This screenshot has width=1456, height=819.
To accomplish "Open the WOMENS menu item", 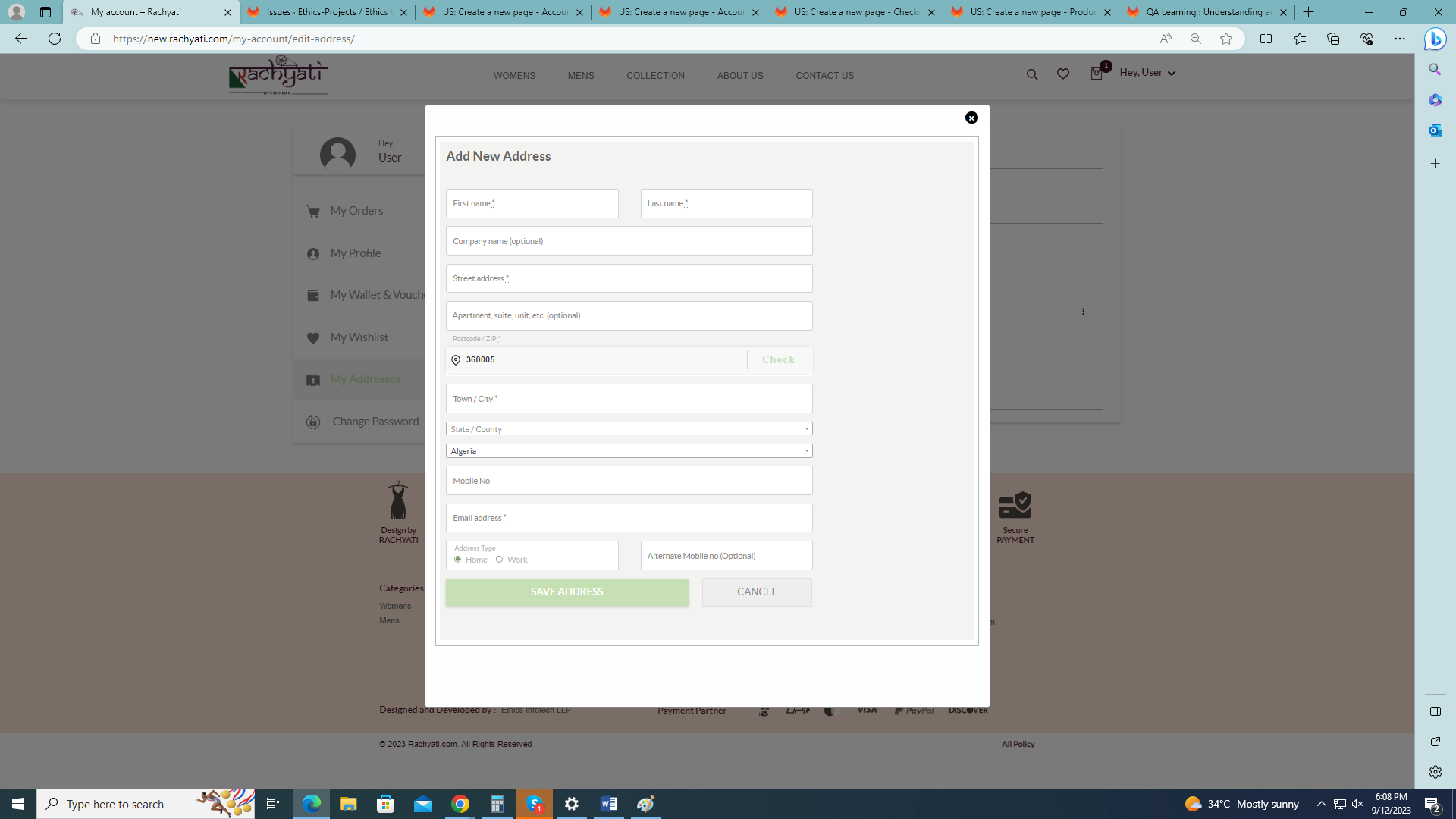I will (514, 76).
